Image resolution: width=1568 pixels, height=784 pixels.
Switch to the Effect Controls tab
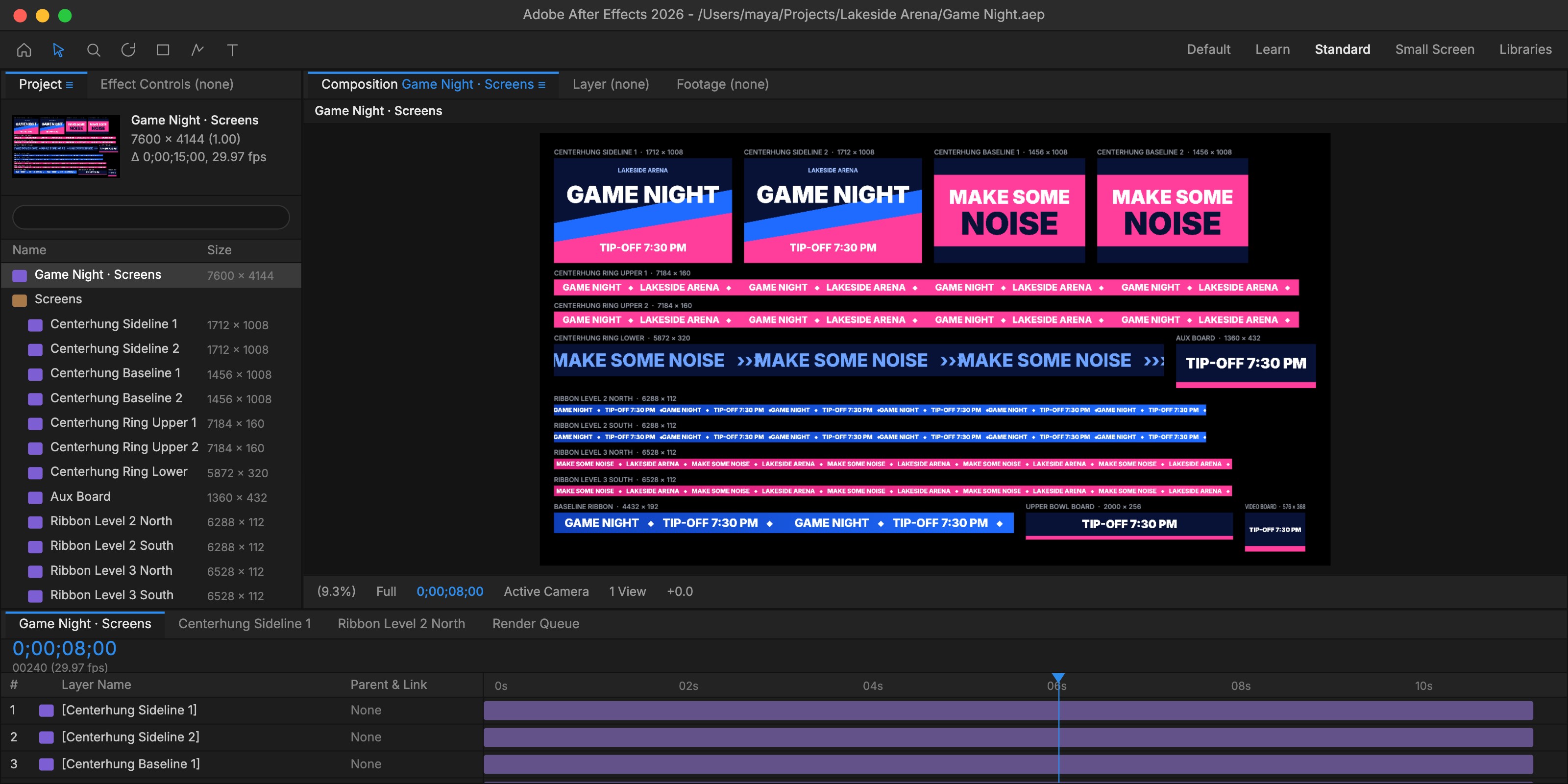pyautogui.click(x=167, y=84)
